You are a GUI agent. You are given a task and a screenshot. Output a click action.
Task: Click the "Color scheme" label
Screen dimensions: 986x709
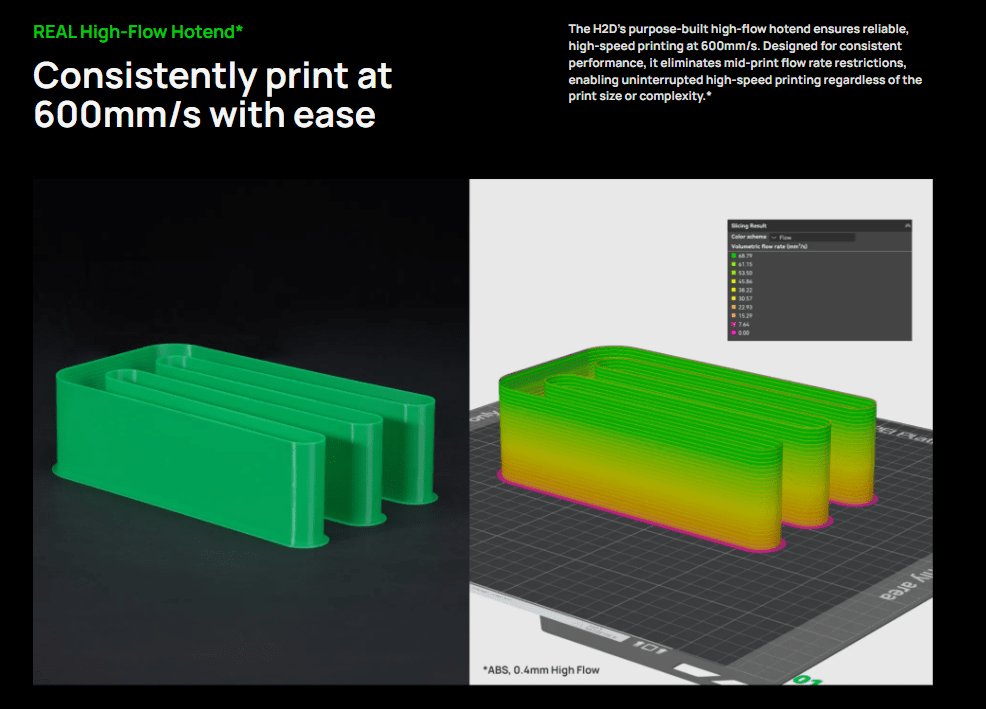point(748,237)
